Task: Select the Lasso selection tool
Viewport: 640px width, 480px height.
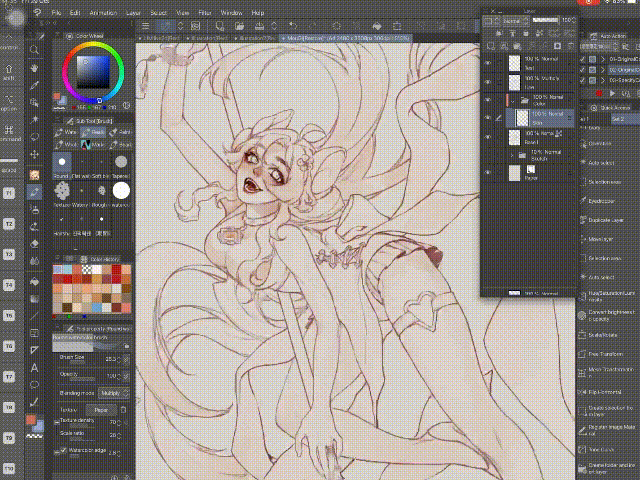Action: click(35, 137)
